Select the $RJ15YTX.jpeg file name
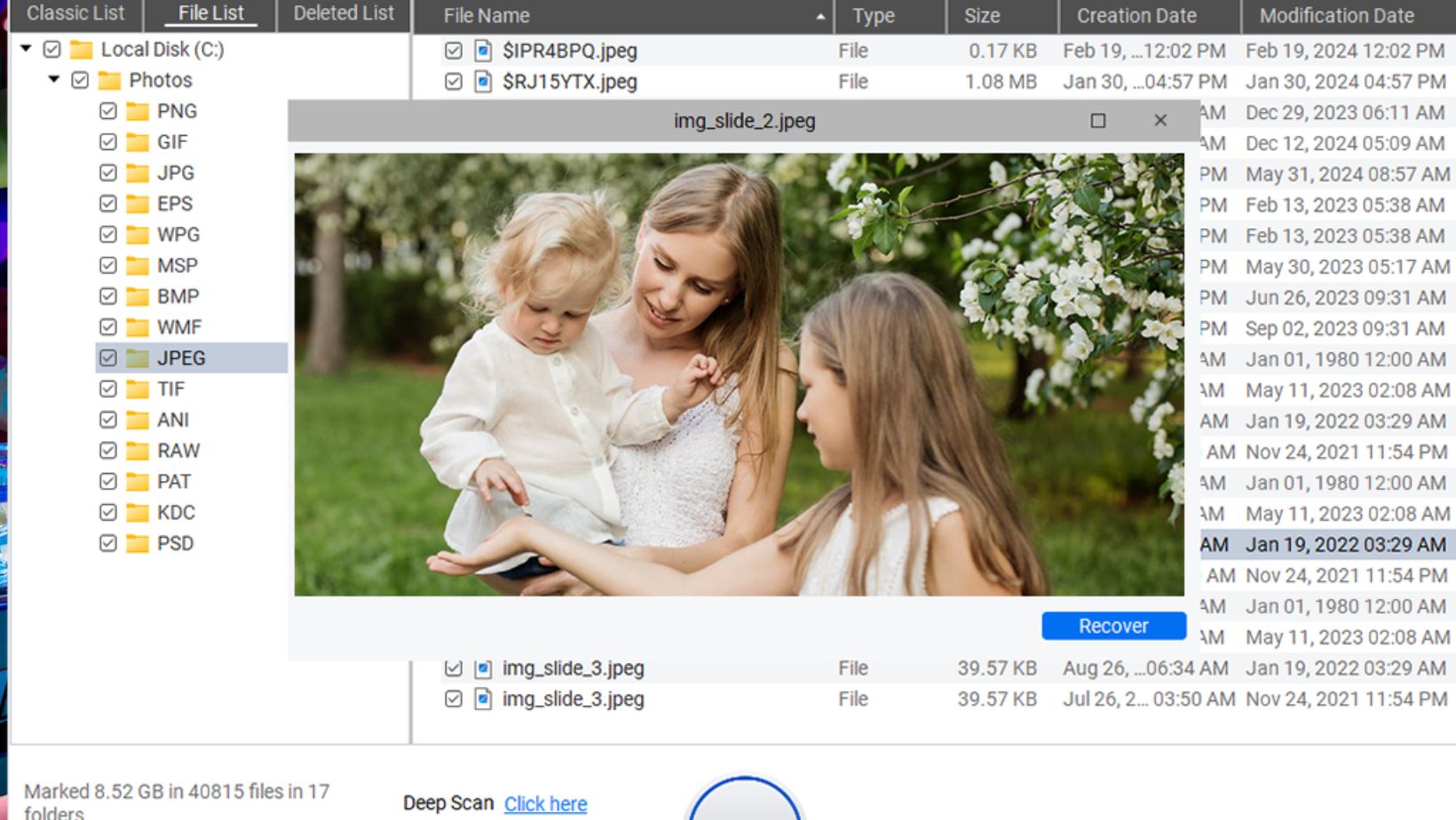Viewport: 1456px width, 820px height. click(570, 82)
